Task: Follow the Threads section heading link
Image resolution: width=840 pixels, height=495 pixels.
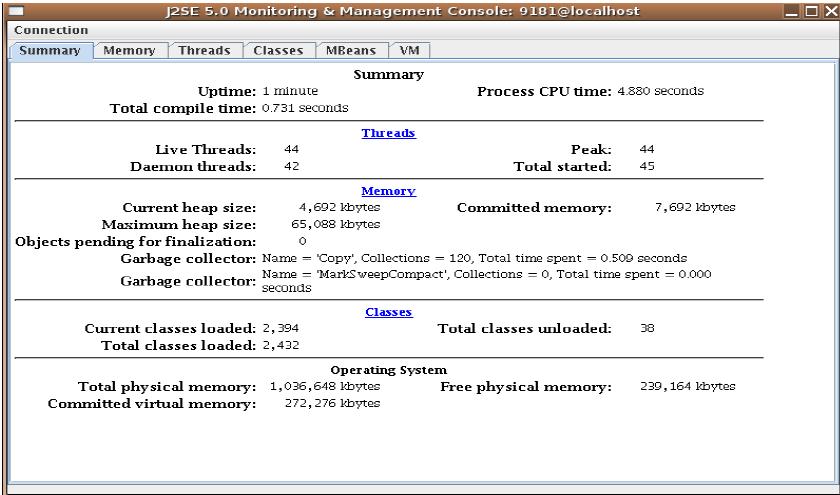Action: [389, 133]
